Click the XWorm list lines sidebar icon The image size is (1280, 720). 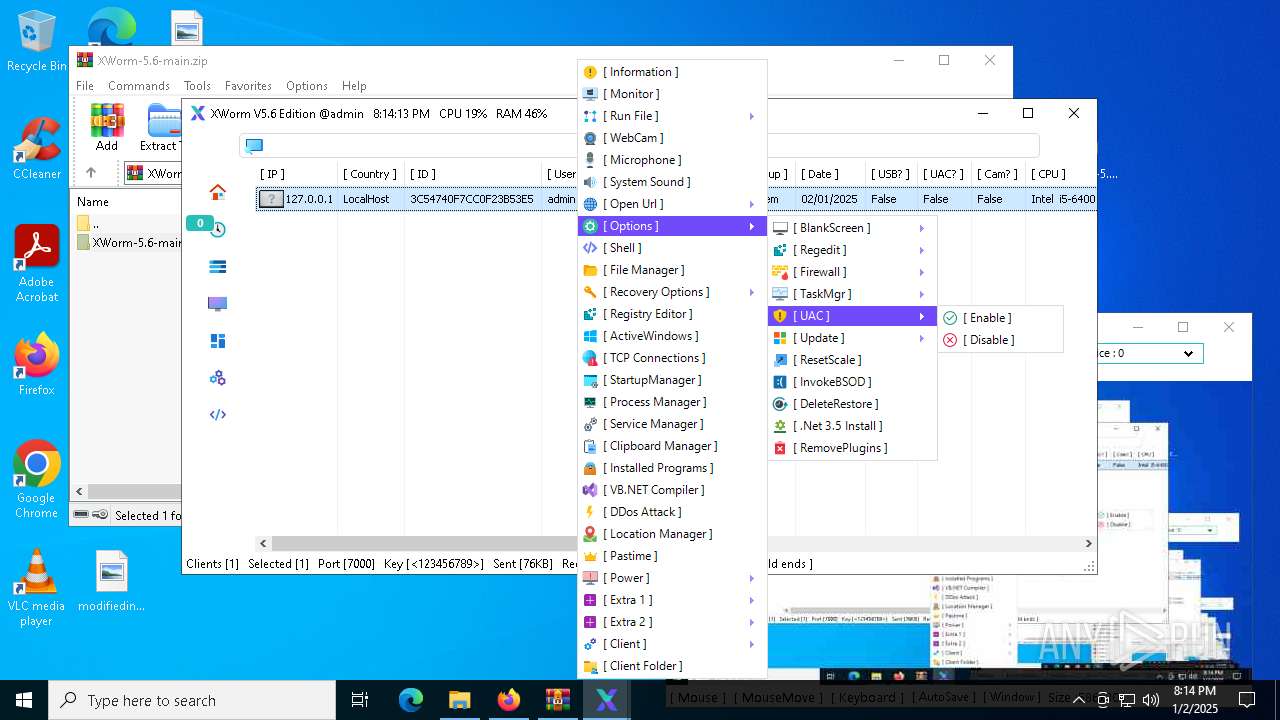pyautogui.click(x=217, y=267)
